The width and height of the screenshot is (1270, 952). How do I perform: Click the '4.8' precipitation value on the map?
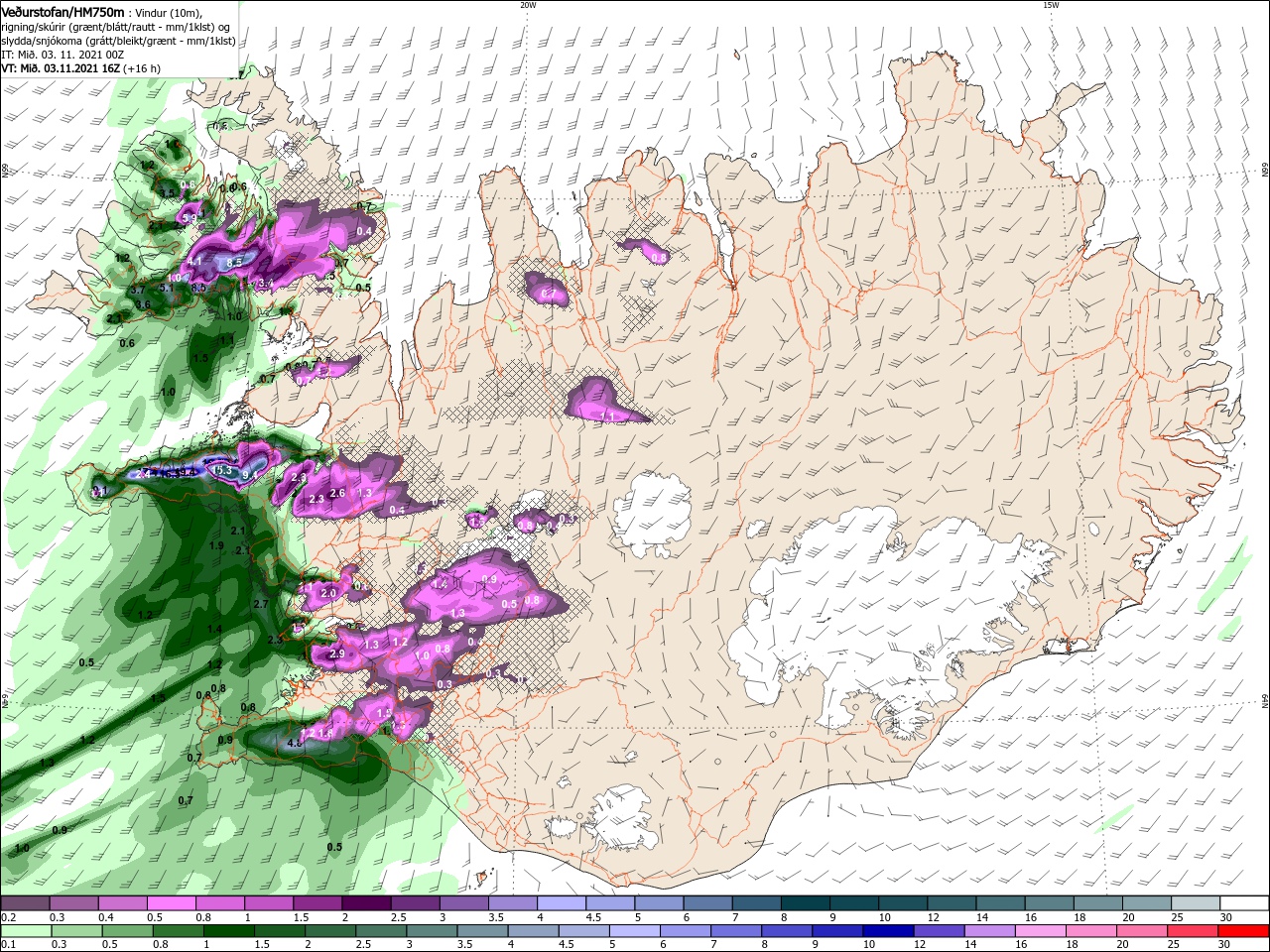(294, 743)
